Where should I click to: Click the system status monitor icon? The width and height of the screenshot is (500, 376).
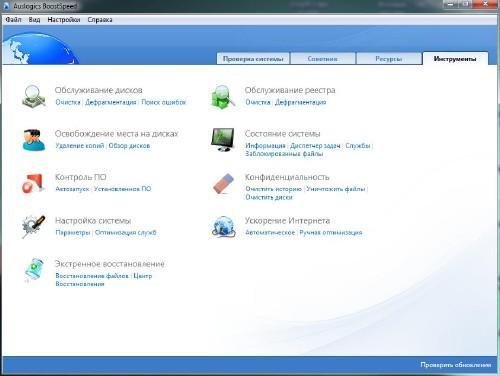point(223,140)
